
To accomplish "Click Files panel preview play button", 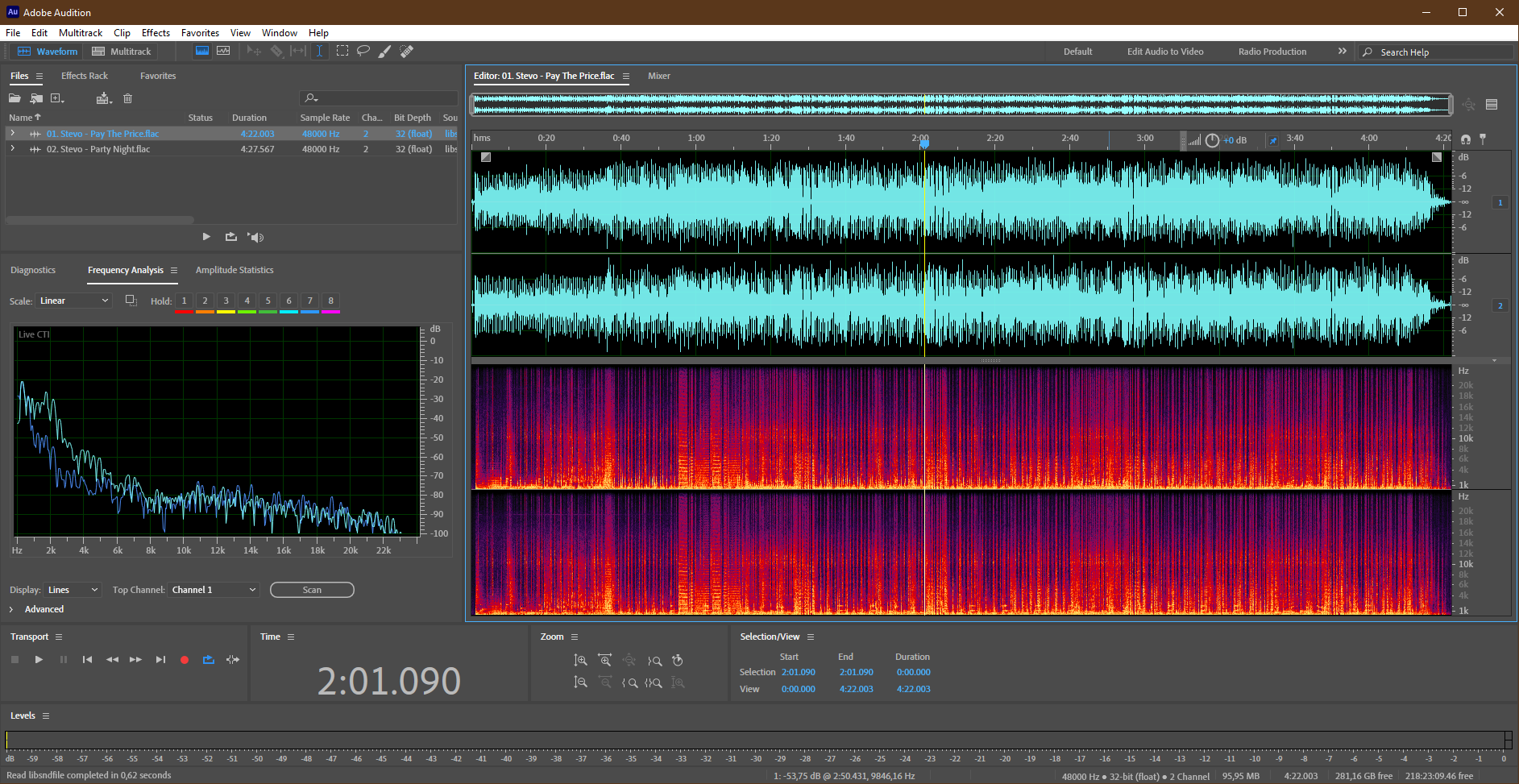I will (206, 237).
